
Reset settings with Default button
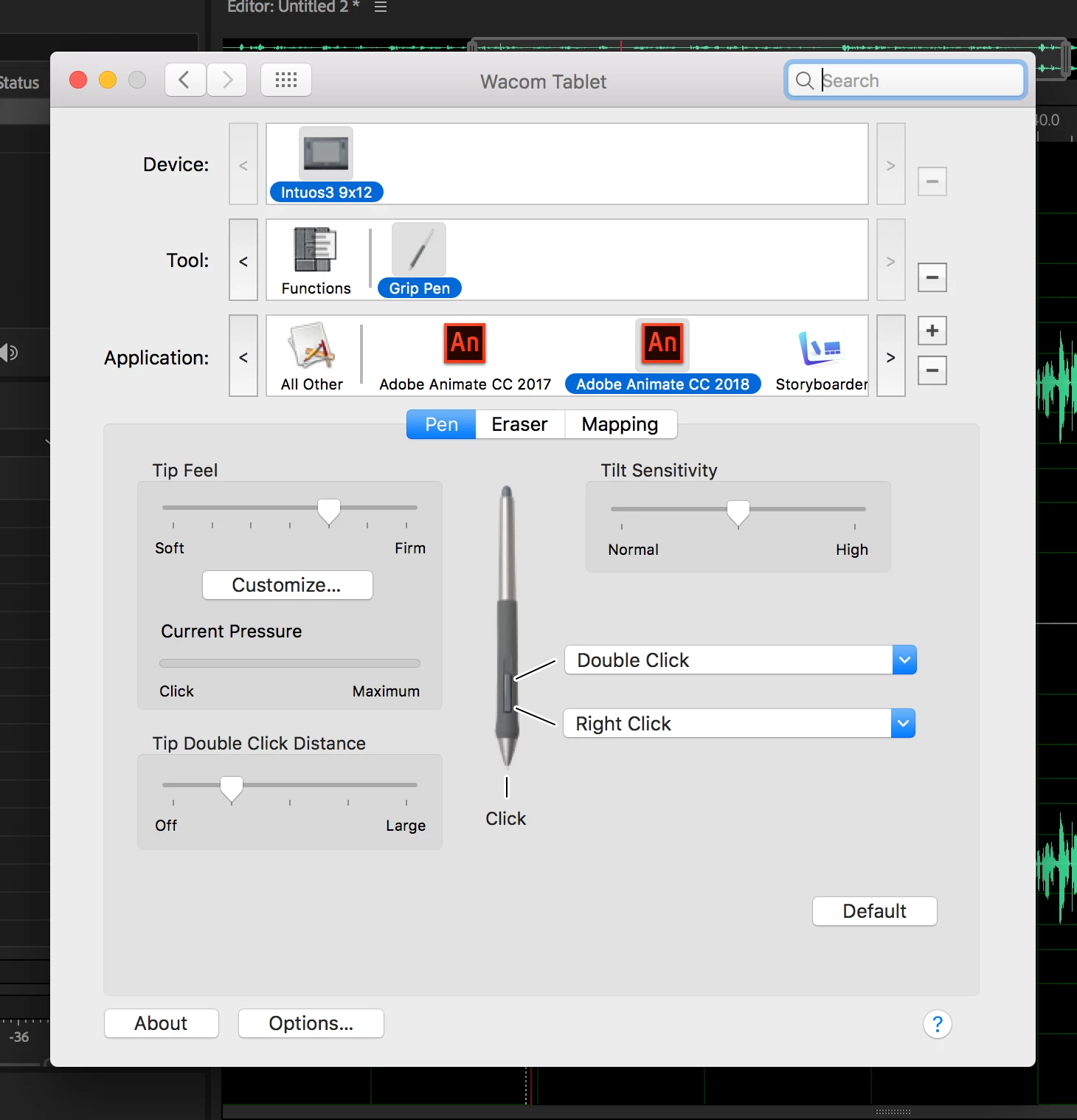point(874,911)
